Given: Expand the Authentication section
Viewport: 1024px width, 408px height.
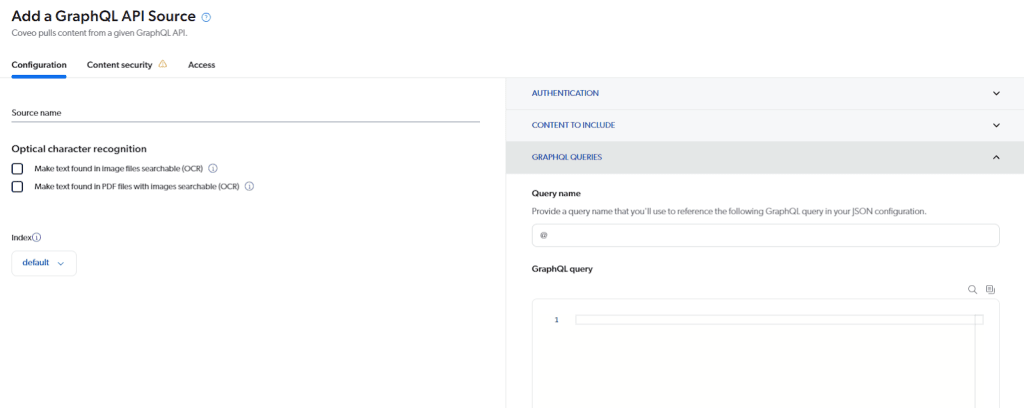Looking at the screenshot, I should [x=995, y=93].
